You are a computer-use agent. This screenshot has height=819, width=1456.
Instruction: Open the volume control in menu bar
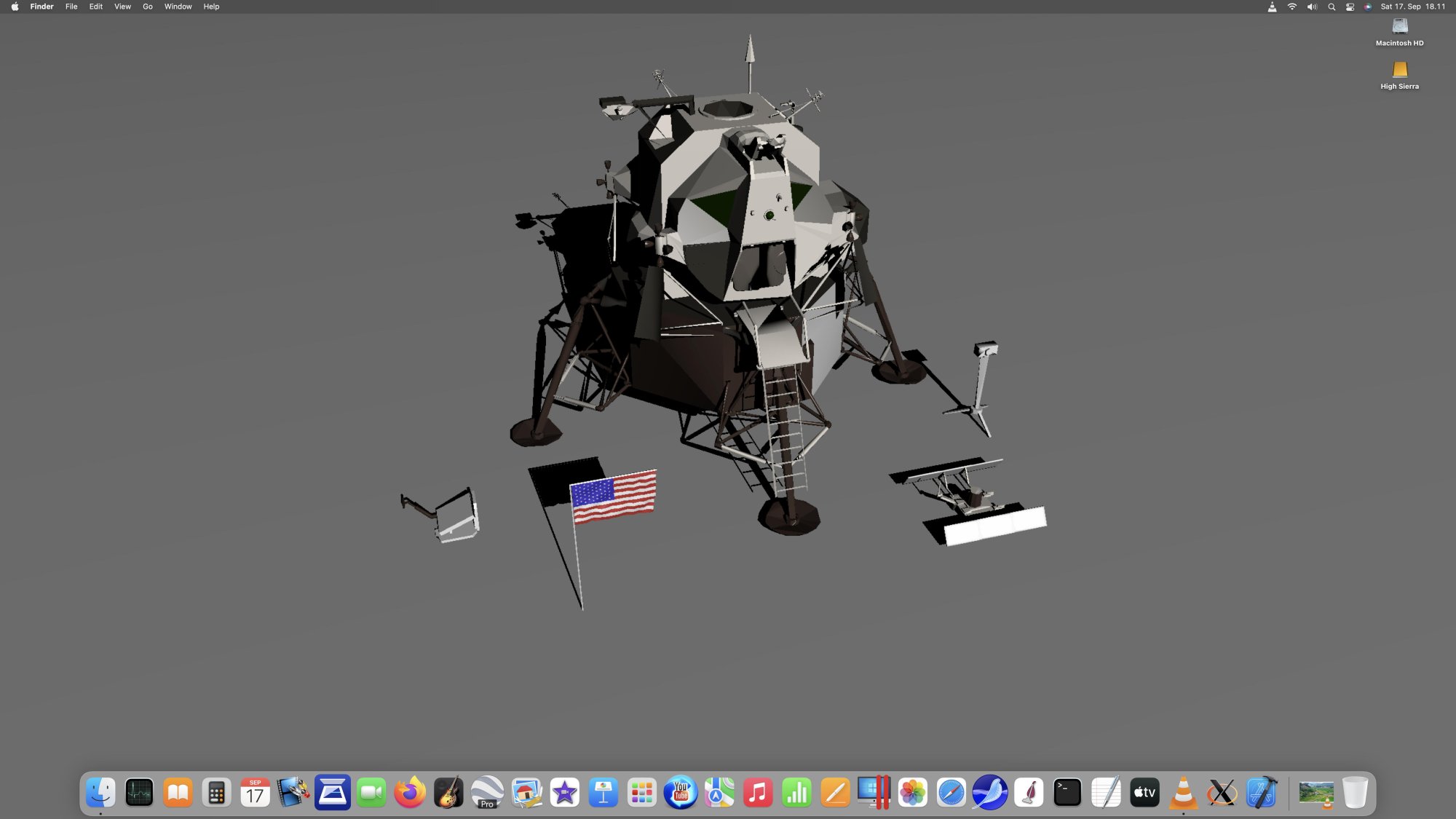[x=1312, y=7]
